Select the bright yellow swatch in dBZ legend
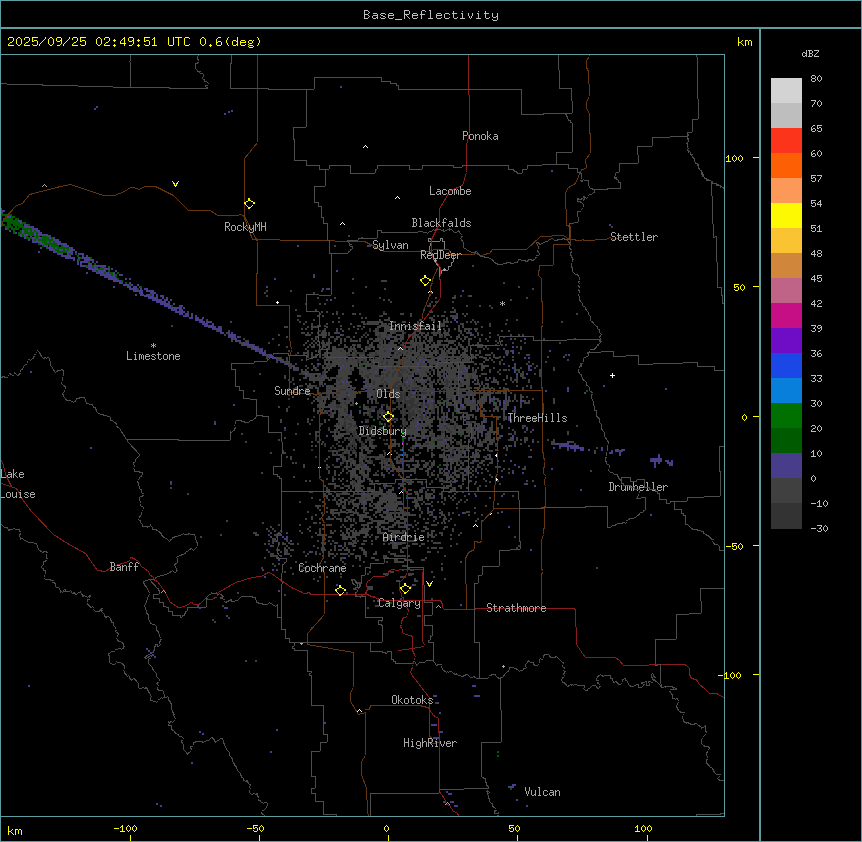The height and width of the screenshot is (842, 862). pyautogui.click(x=786, y=215)
